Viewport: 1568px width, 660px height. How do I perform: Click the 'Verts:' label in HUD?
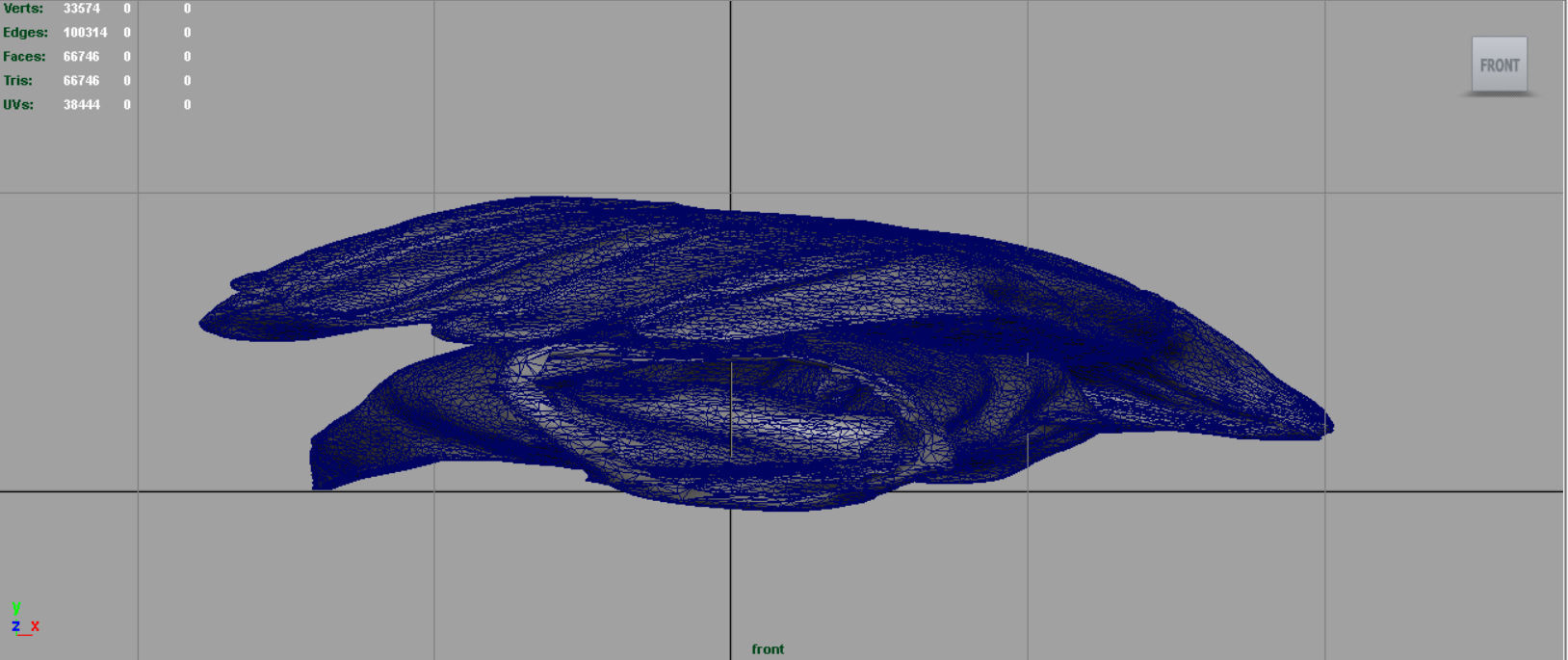coord(23,9)
